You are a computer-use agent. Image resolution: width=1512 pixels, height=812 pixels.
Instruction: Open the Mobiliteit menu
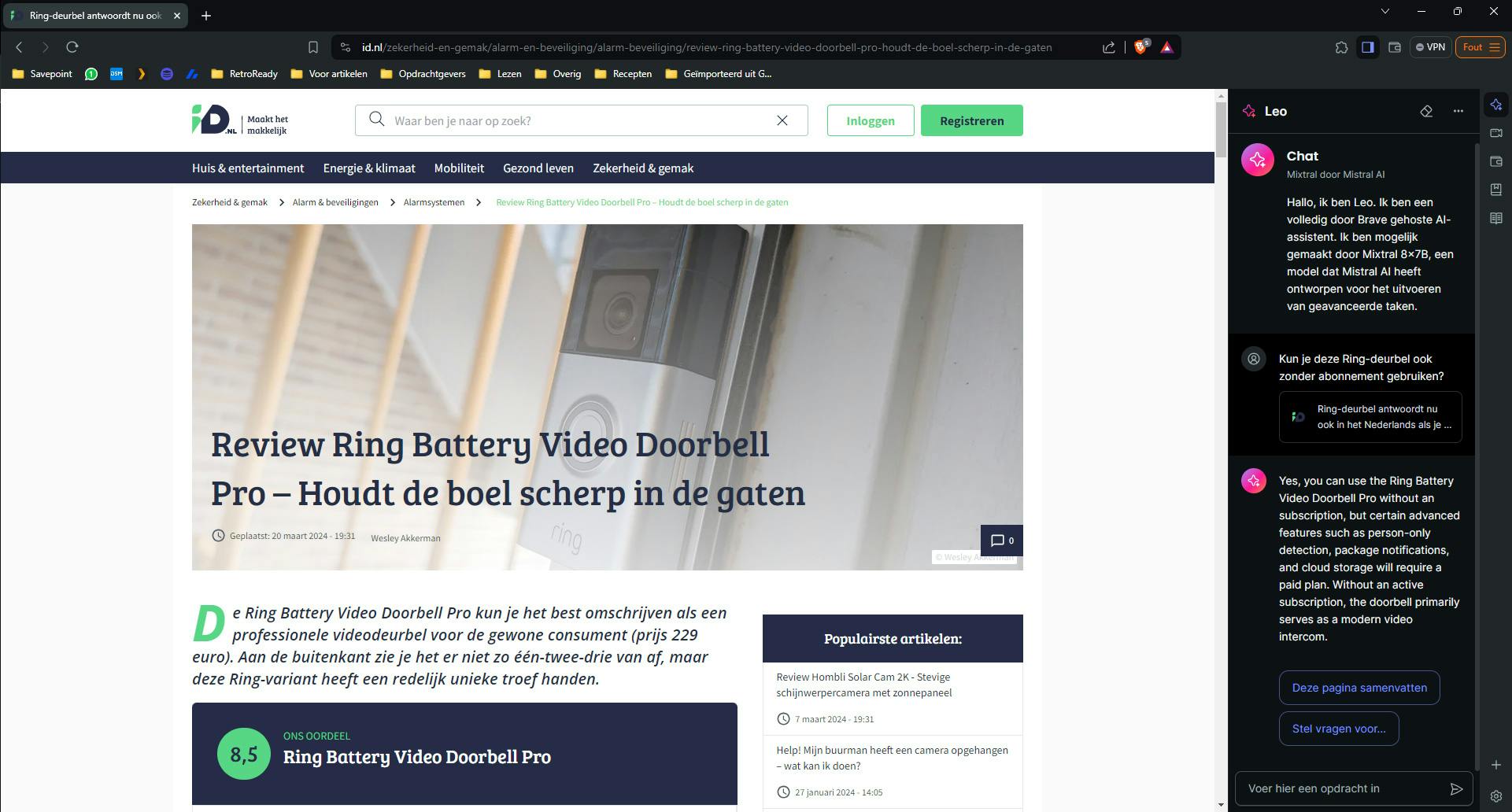459,168
